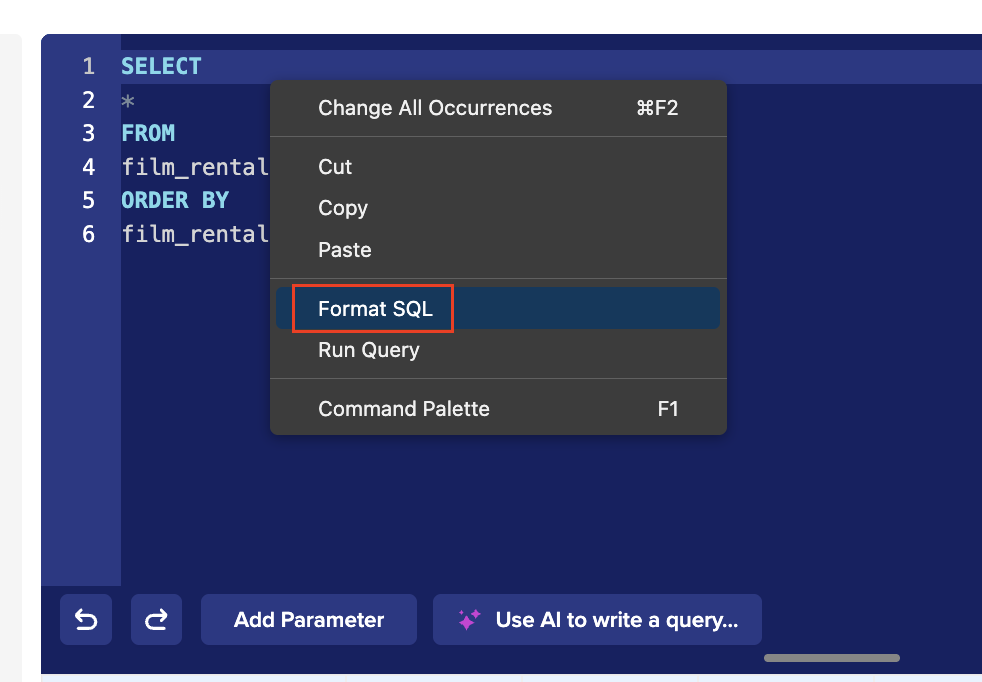
Task: Click line number 5 in the gutter
Action: pyautogui.click(x=89, y=200)
